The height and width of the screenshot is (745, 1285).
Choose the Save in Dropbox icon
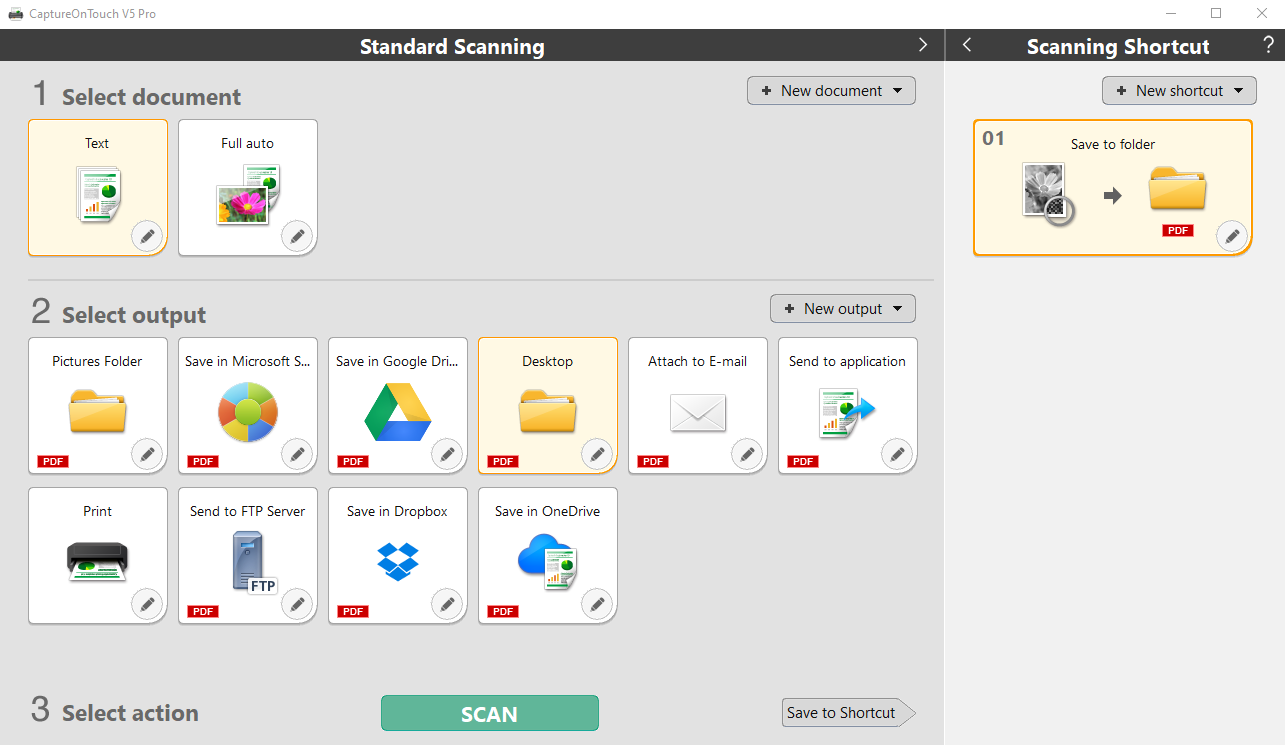pos(398,561)
